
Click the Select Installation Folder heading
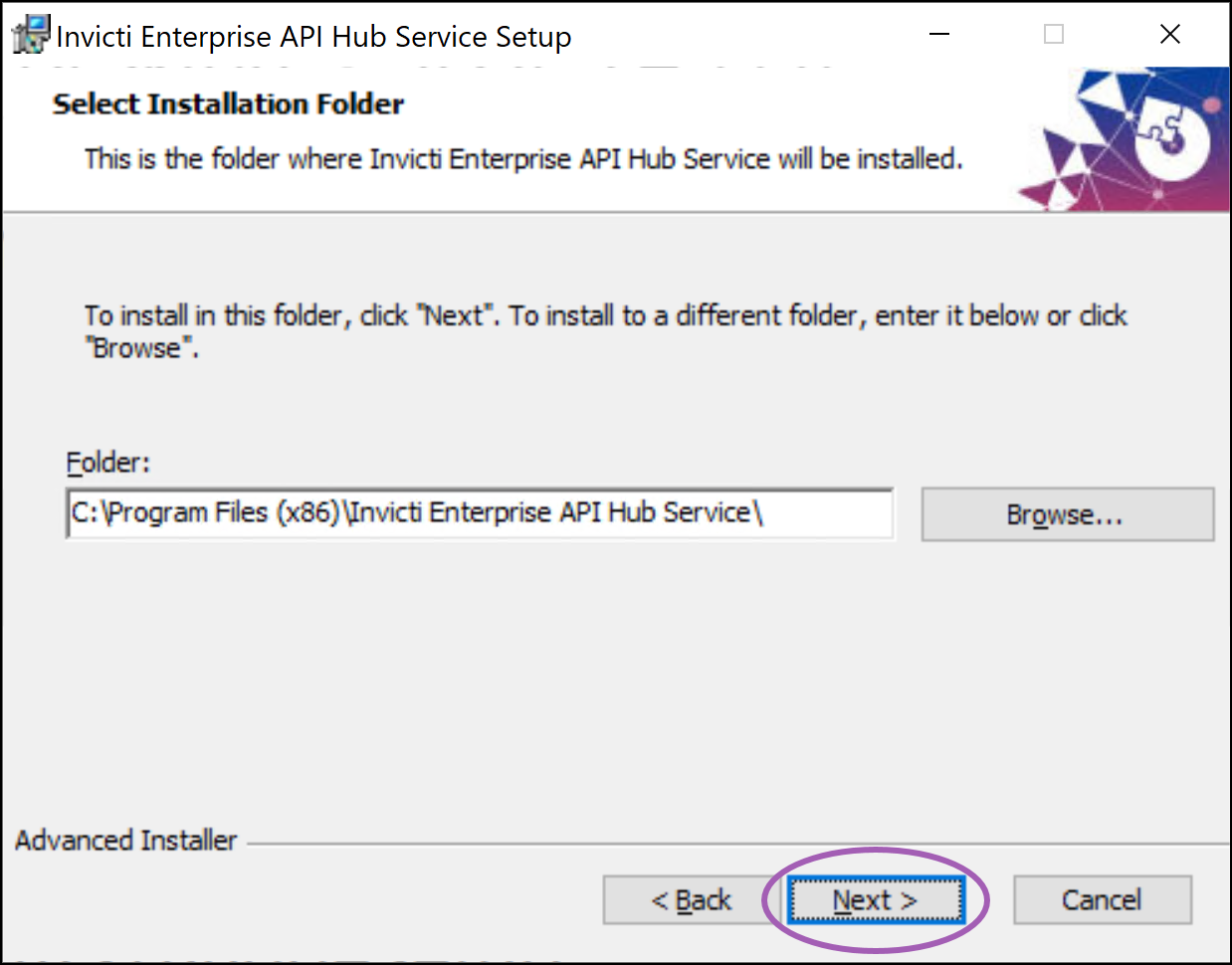click(x=227, y=103)
